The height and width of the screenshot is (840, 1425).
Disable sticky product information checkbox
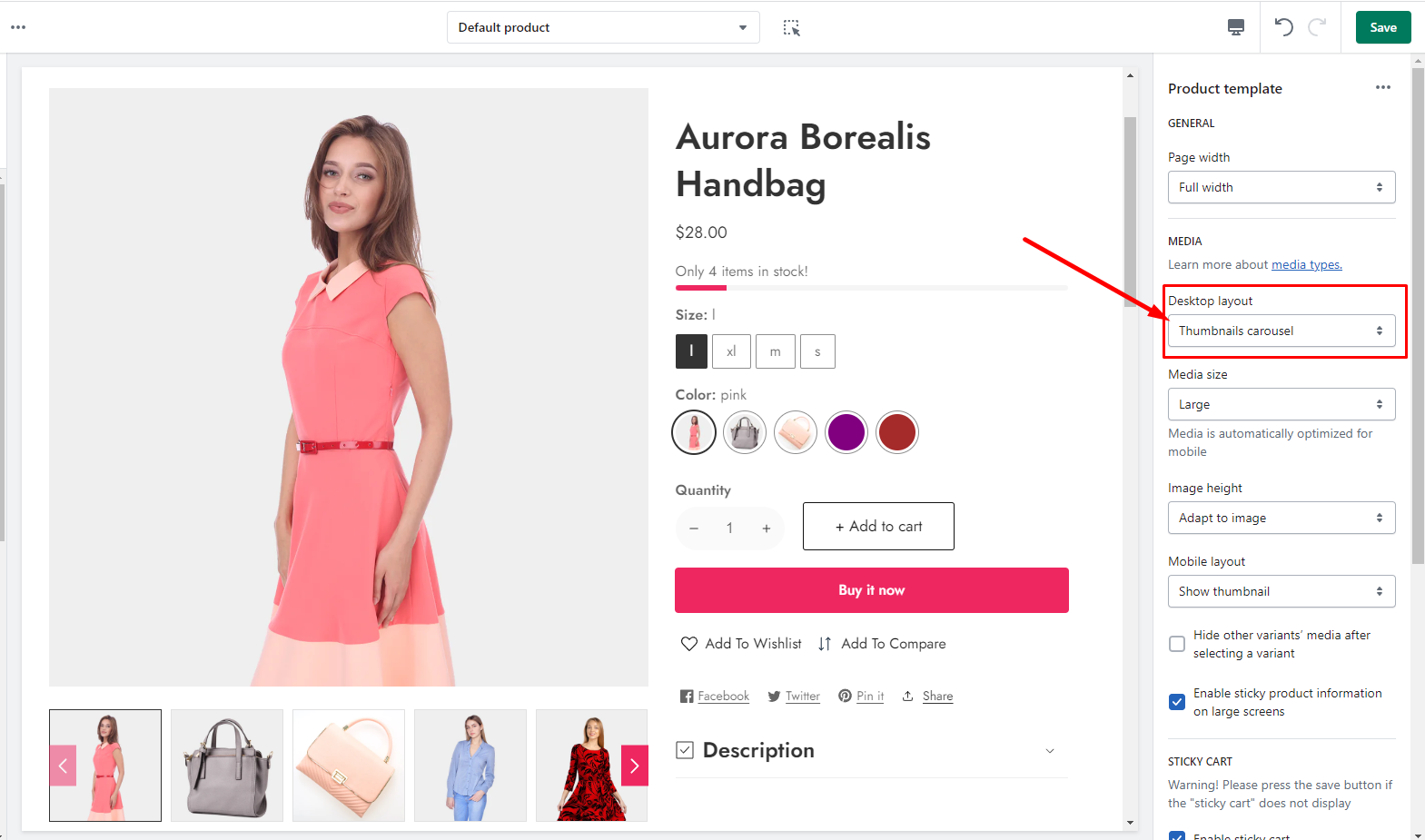coord(1177,702)
